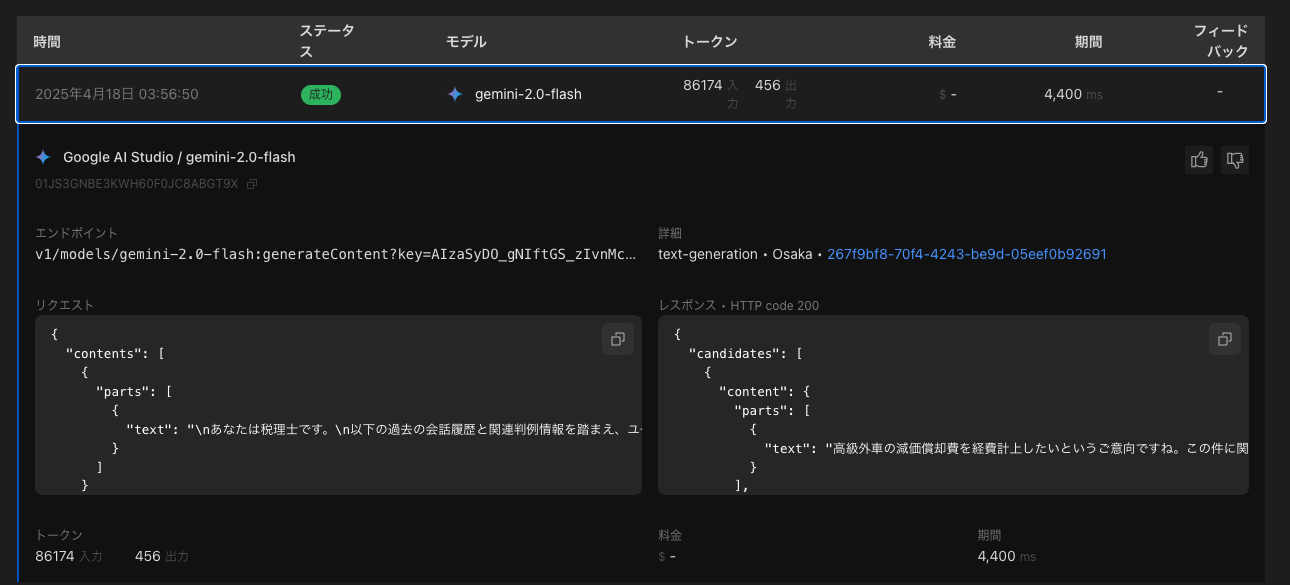This screenshot has height=585, width=1290.
Task: Click the text-generation • Osaka detail text
Action: [736, 254]
